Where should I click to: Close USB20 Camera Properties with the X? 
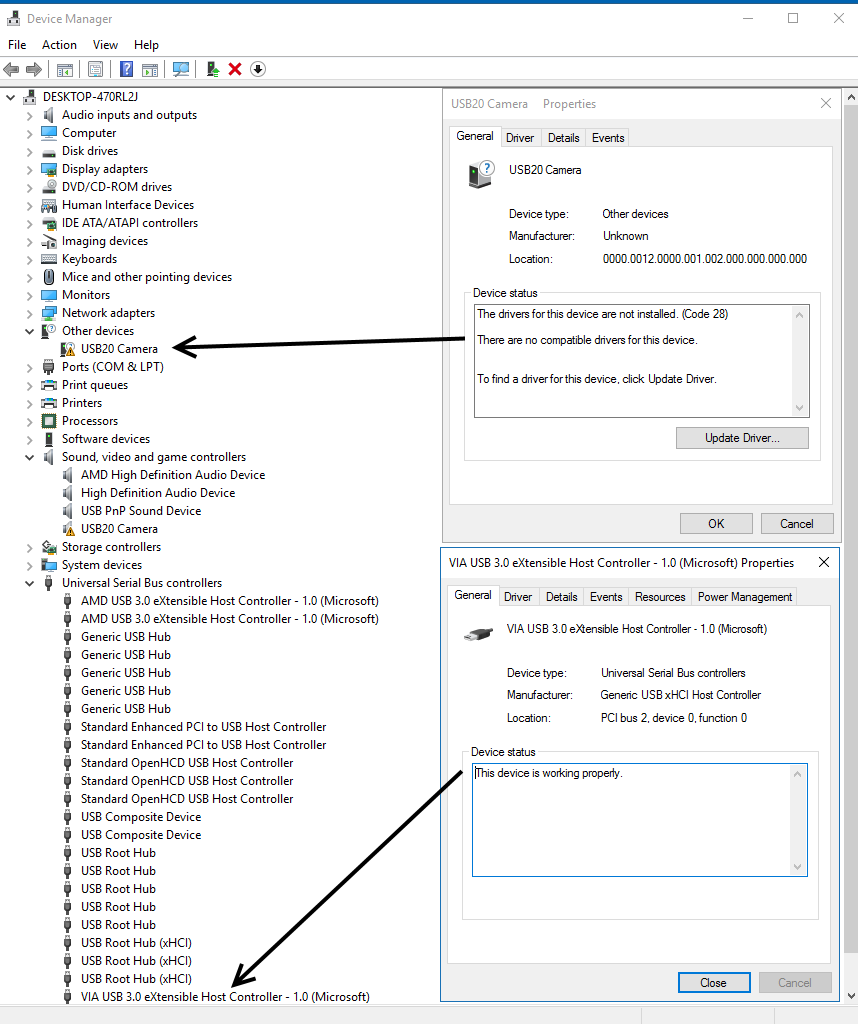(826, 103)
